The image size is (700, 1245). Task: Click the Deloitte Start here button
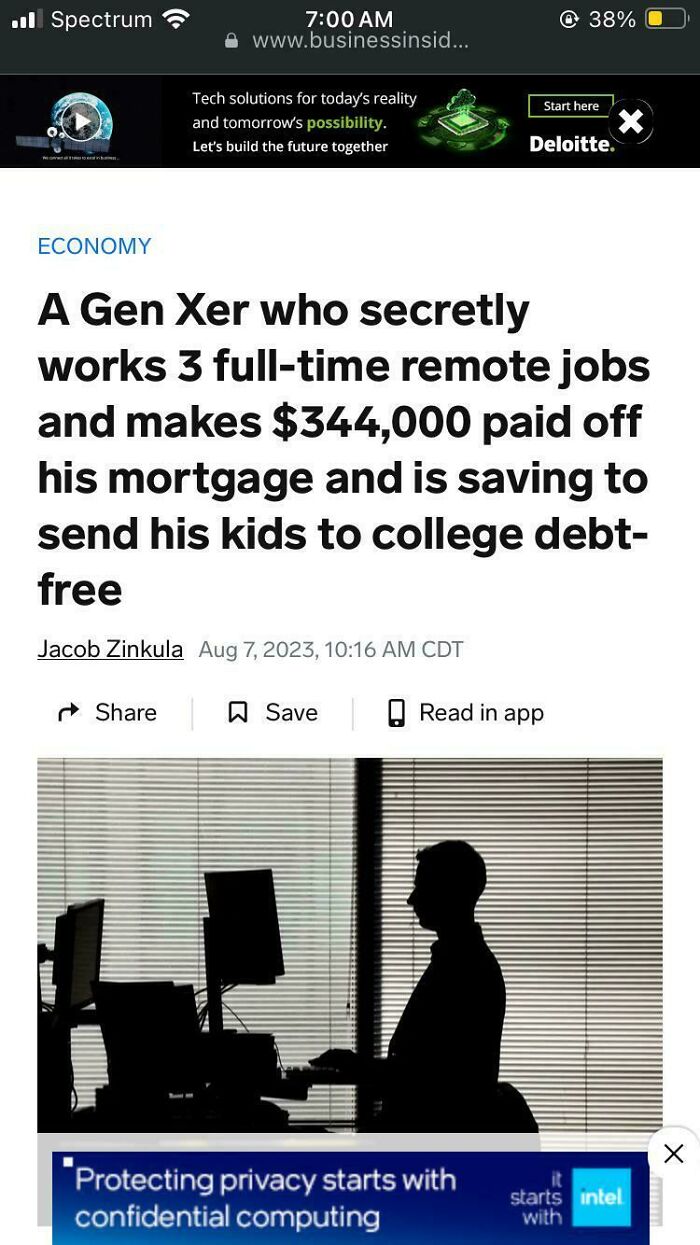pyautogui.click(x=571, y=106)
